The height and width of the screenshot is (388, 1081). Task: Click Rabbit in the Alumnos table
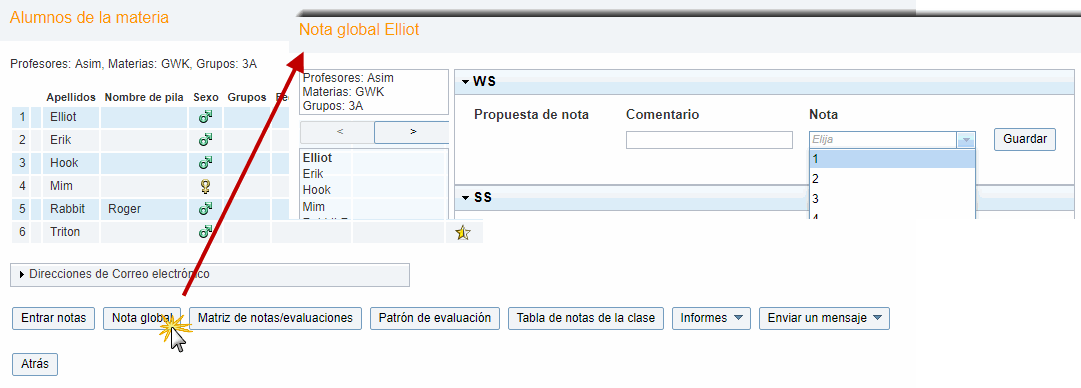tap(67, 209)
